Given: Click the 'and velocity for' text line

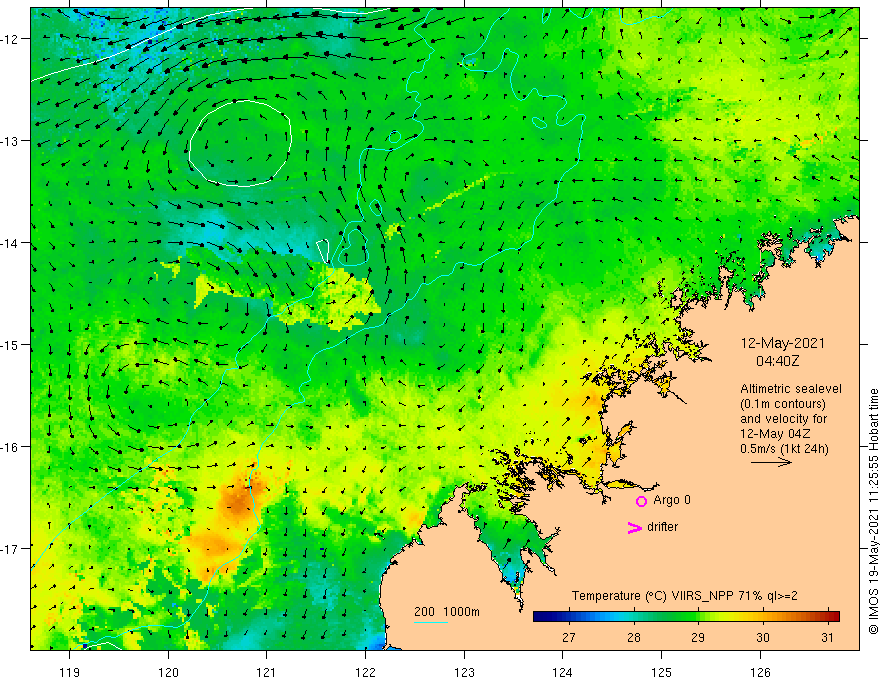Looking at the screenshot, I should click(783, 419).
